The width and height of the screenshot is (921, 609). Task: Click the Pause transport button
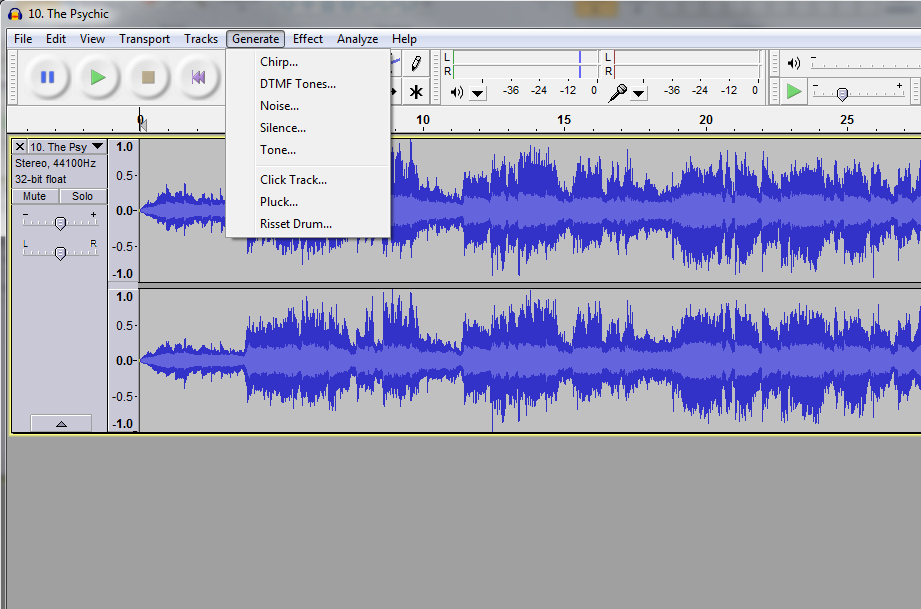click(48, 77)
